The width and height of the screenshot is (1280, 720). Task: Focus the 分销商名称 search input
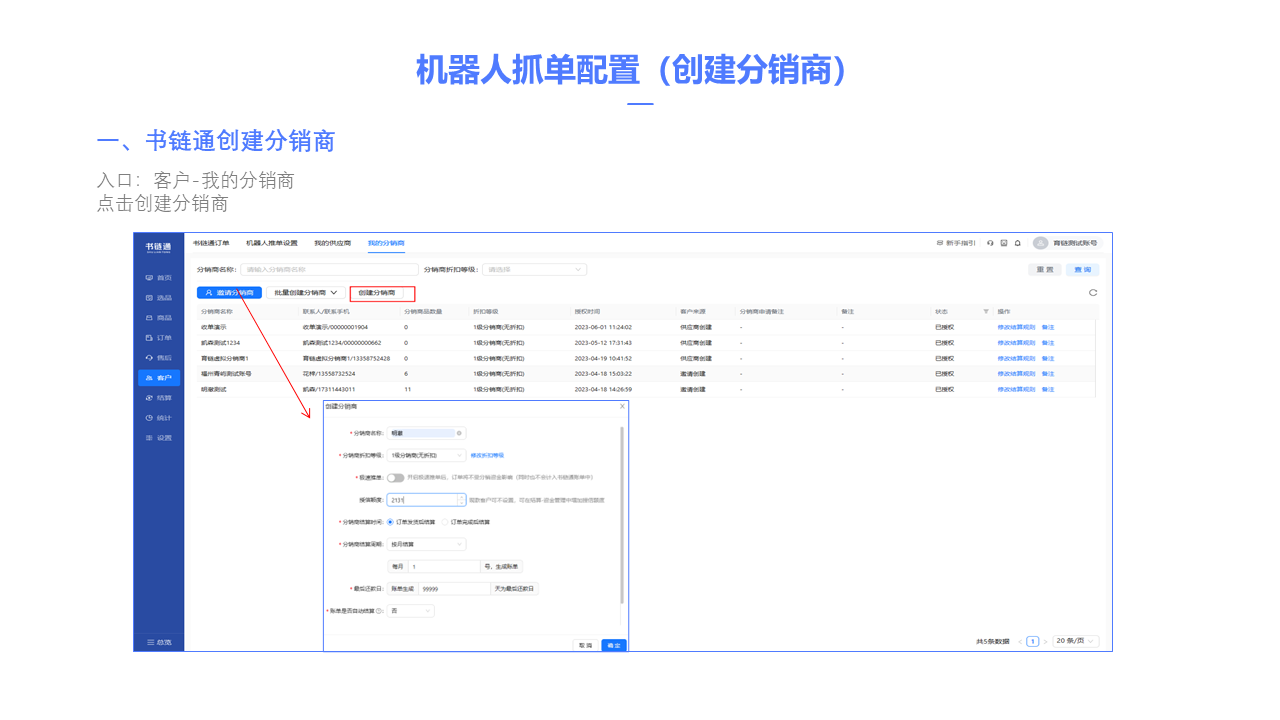(x=329, y=270)
